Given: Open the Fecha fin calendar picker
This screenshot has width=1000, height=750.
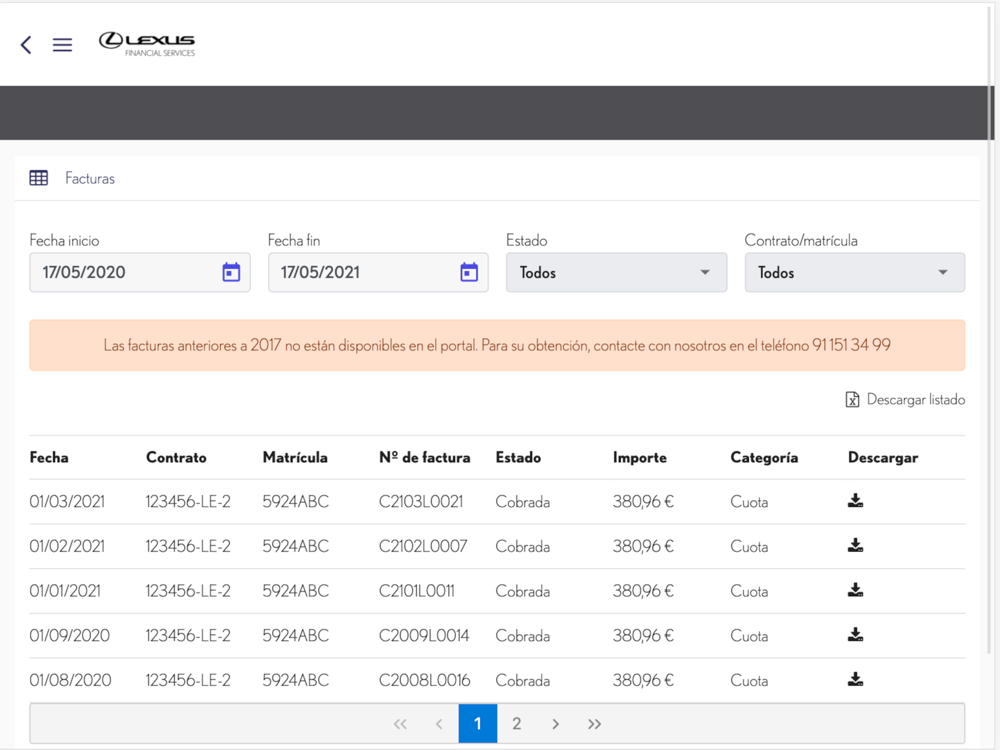Looking at the screenshot, I should [469, 272].
